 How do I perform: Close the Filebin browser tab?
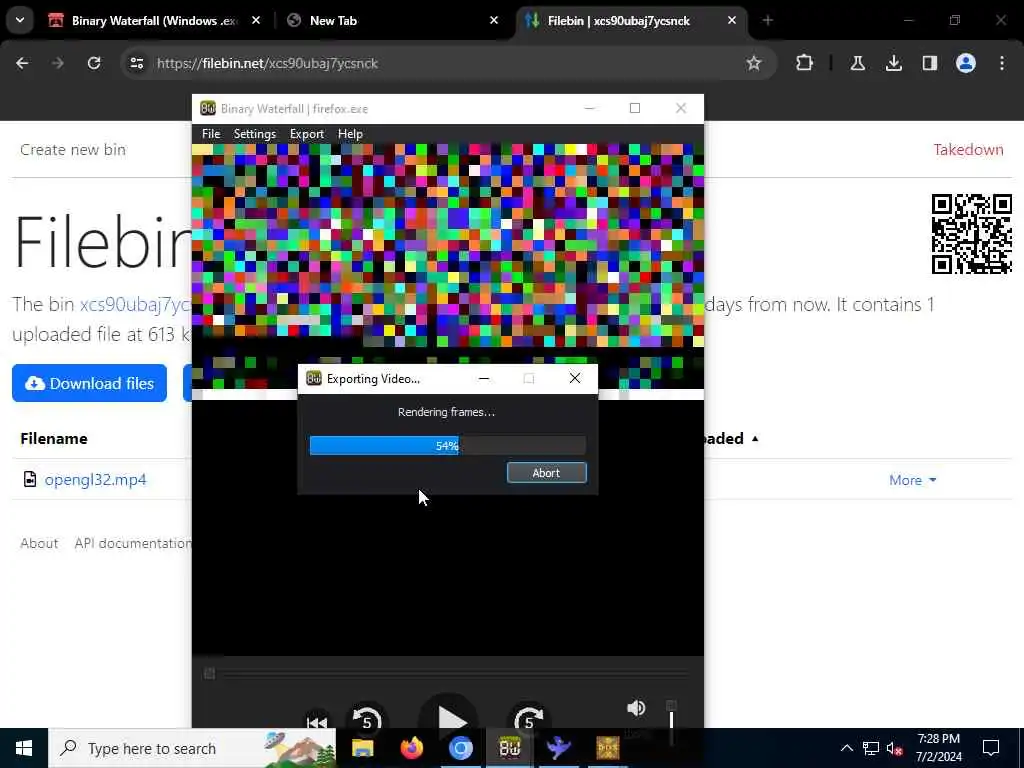click(x=732, y=21)
